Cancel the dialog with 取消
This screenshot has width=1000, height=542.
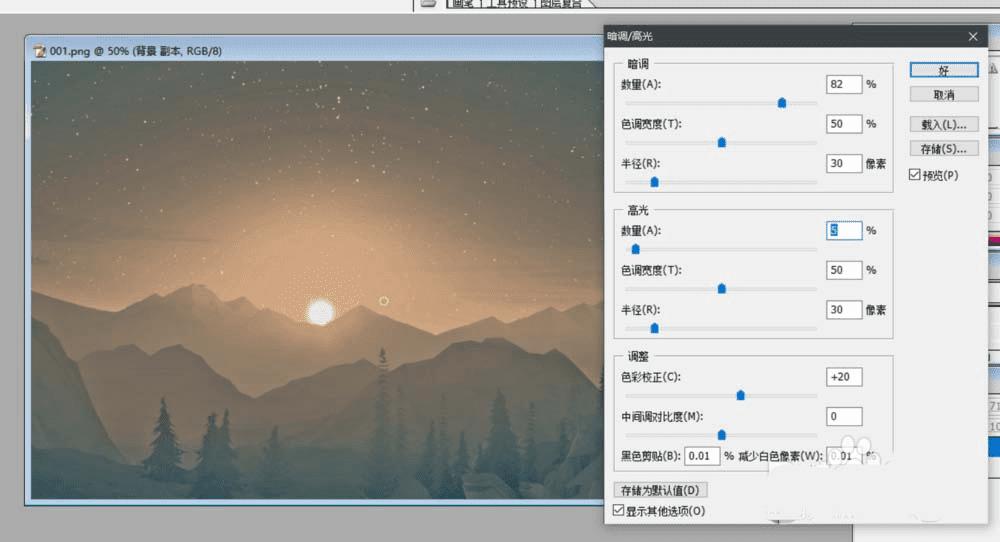coord(944,95)
